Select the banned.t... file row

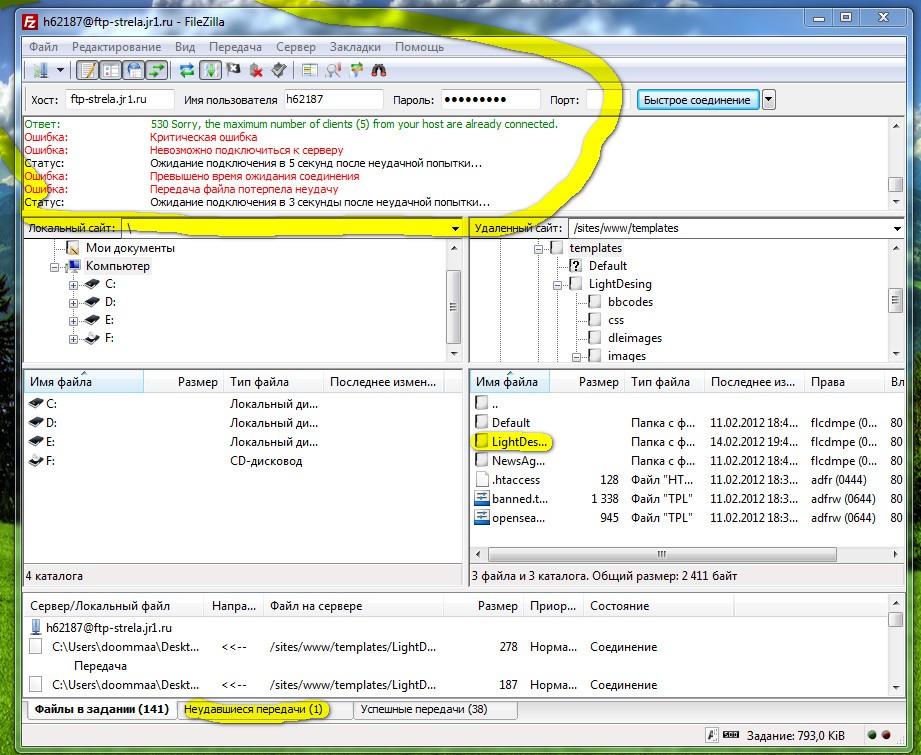687,499
